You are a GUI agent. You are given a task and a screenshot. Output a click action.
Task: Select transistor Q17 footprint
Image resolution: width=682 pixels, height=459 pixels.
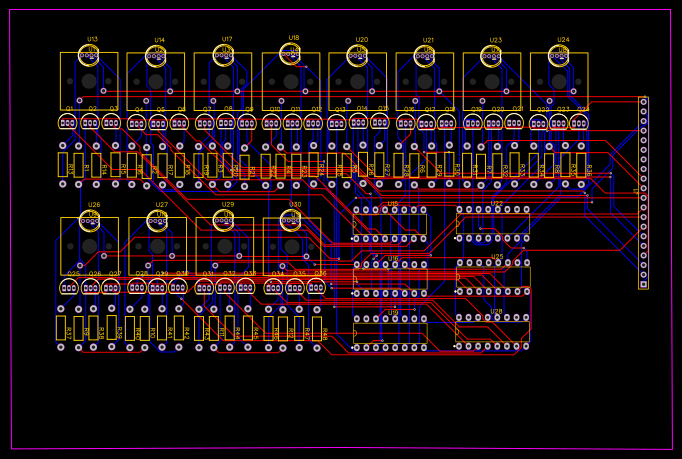pyautogui.click(x=427, y=123)
